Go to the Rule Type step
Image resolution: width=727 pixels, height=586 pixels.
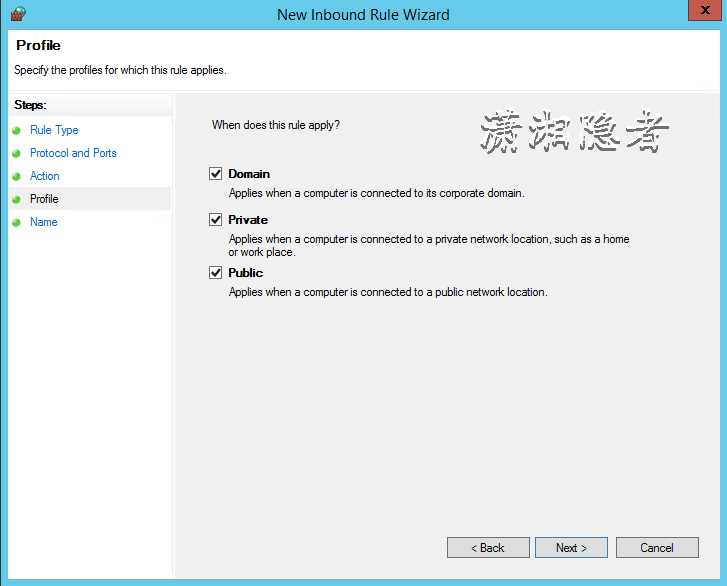(x=54, y=130)
